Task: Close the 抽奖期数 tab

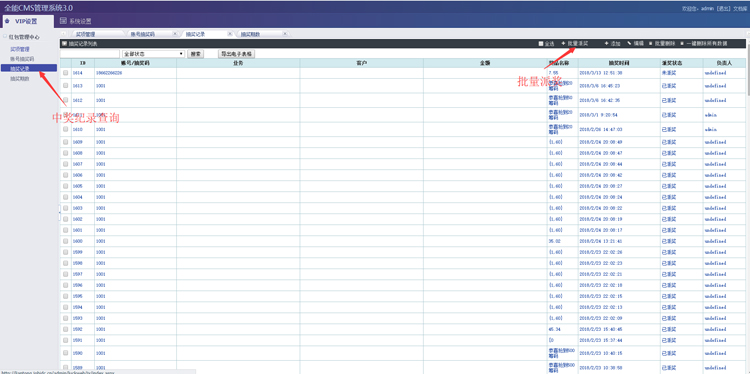Action: coord(285,34)
